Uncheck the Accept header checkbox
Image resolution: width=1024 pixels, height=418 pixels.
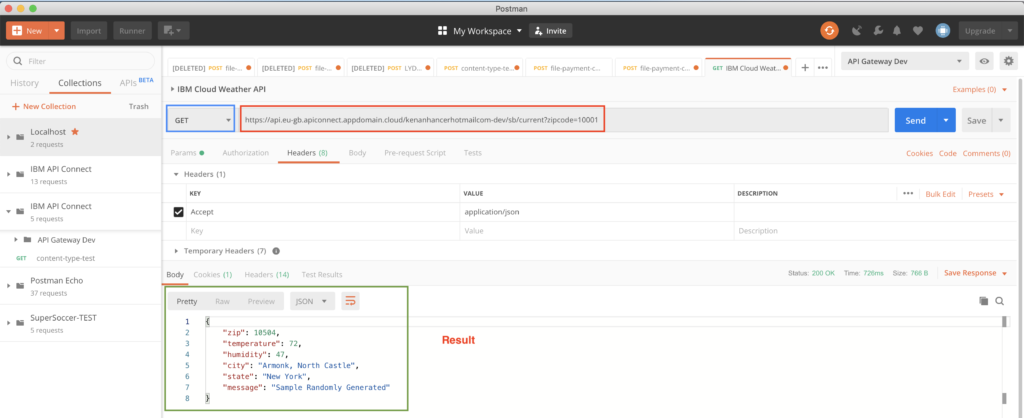178,212
